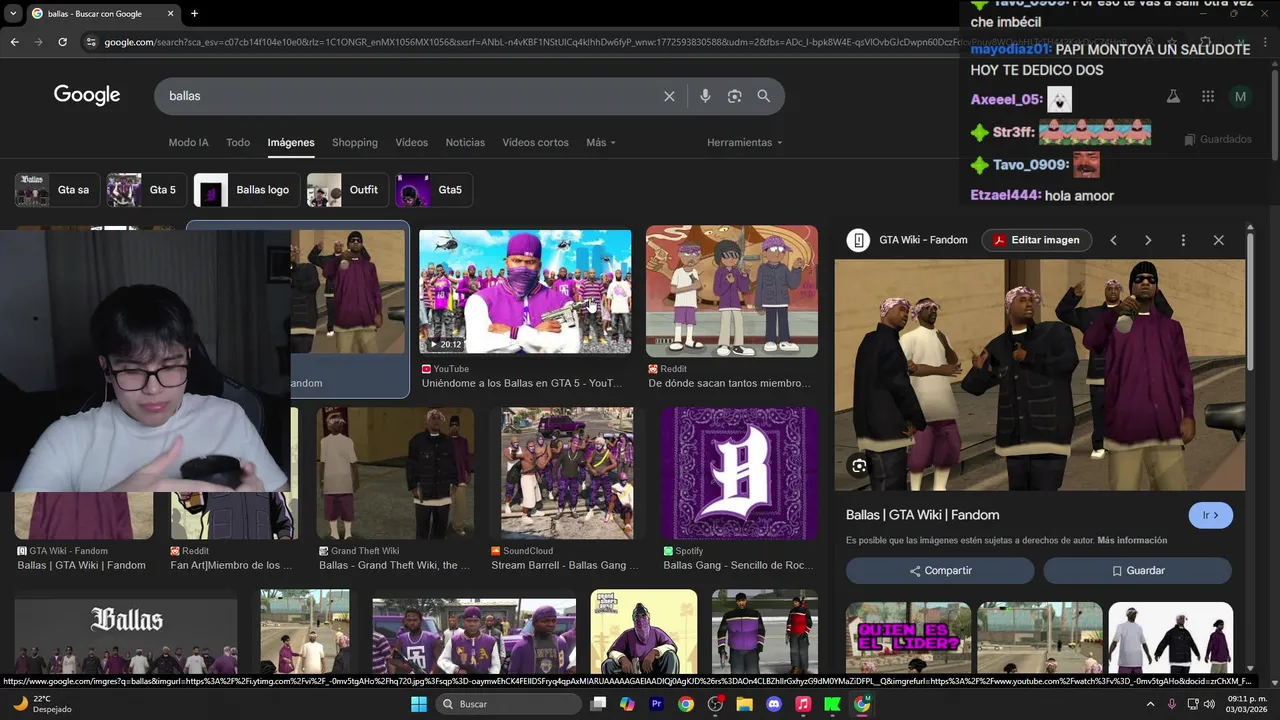Open Kick app from taskbar
This screenshot has height=720, width=1280.
(x=832, y=704)
